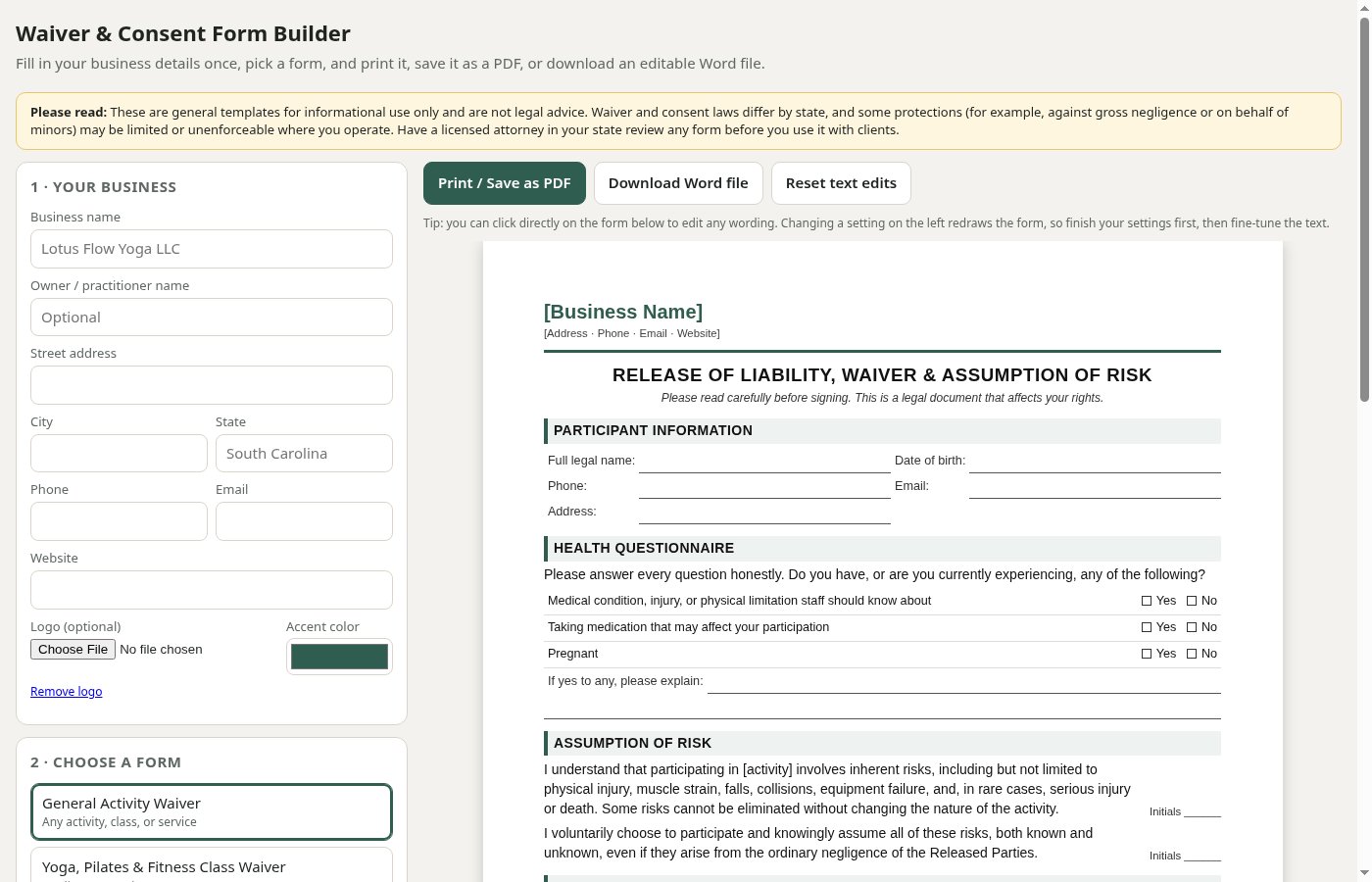1372x882 pixels.
Task: Check Yes for taking medication question
Action: 1147,627
